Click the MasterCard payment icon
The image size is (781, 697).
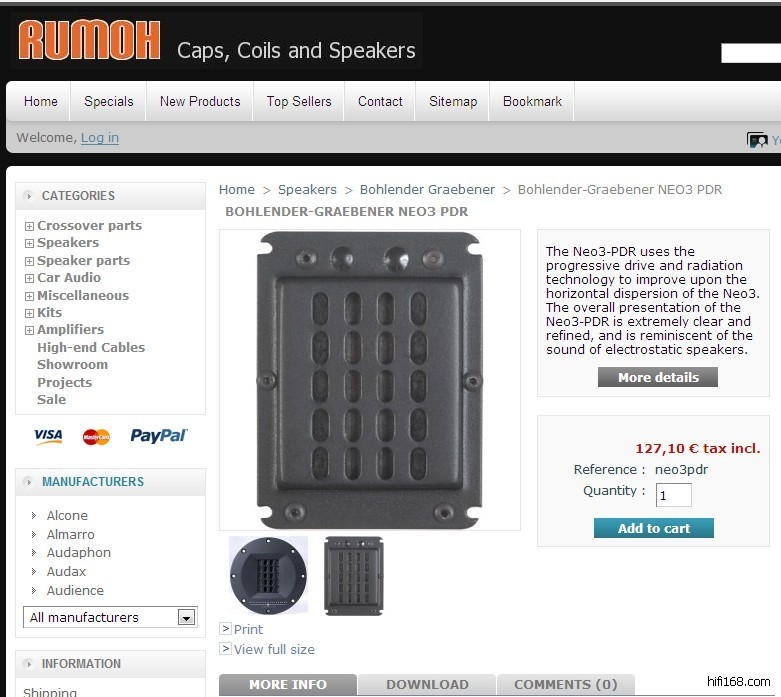coord(96,436)
